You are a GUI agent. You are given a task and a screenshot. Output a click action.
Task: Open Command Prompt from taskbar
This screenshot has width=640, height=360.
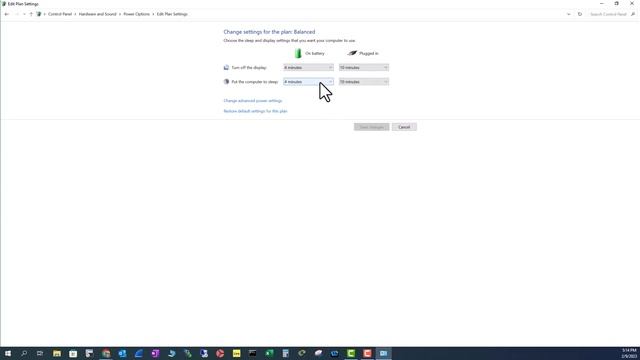(253, 353)
